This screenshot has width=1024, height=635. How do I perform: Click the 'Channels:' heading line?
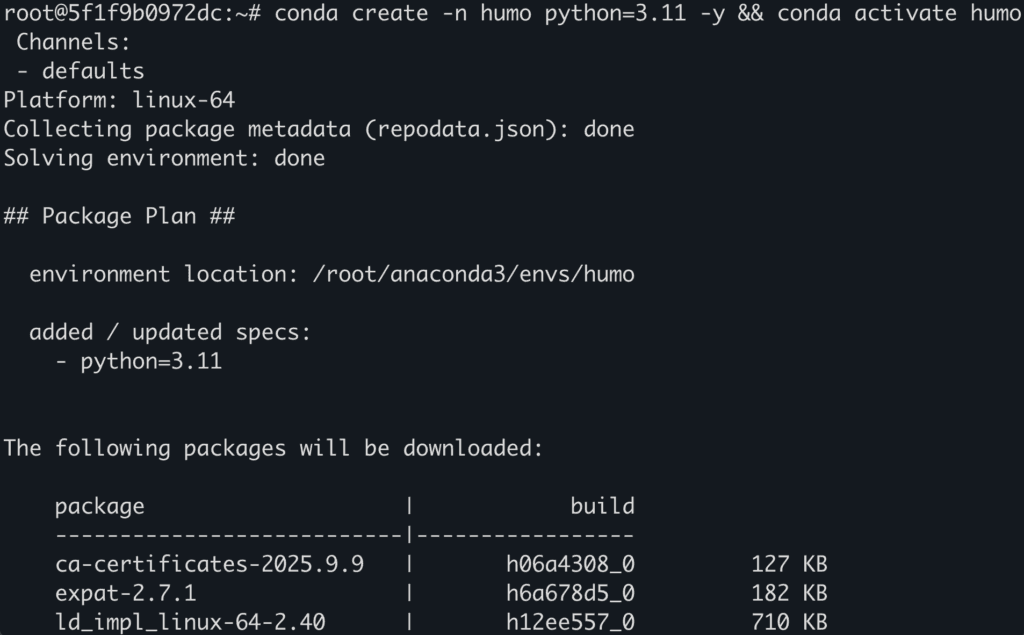(73, 42)
